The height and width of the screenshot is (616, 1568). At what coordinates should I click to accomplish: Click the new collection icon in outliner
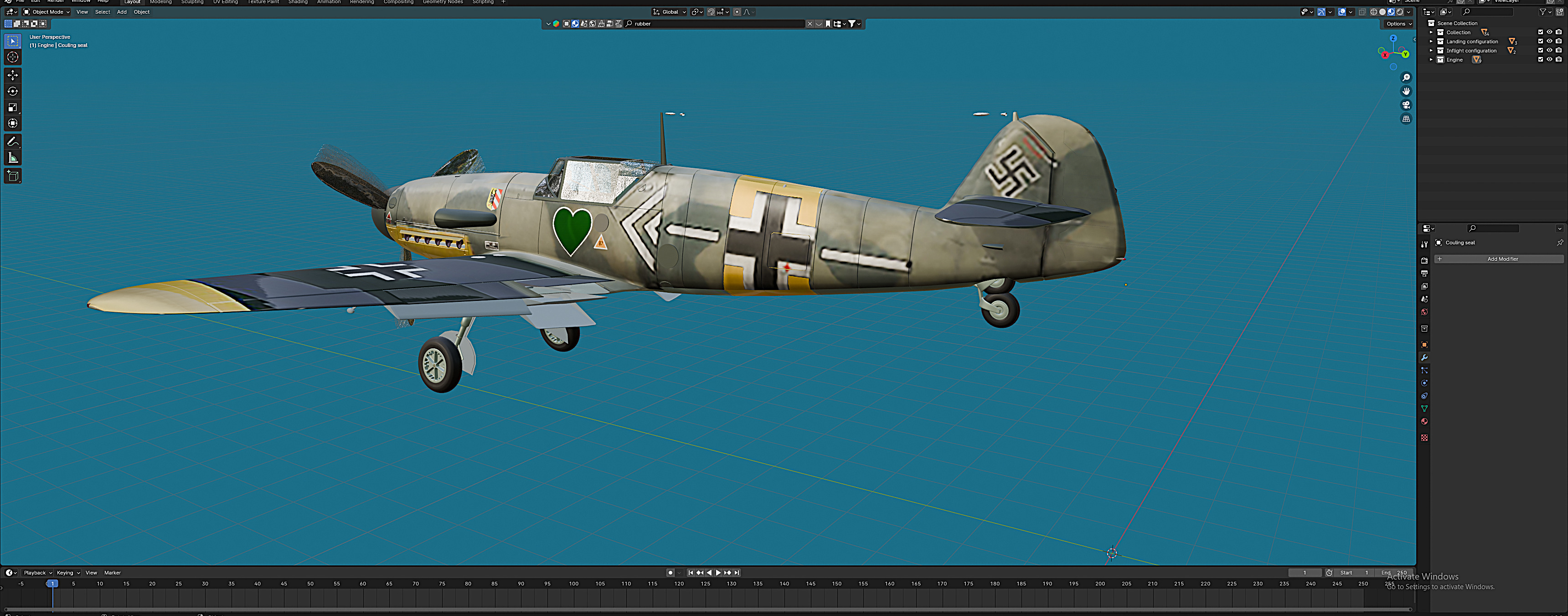click(x=1559, y=11)
